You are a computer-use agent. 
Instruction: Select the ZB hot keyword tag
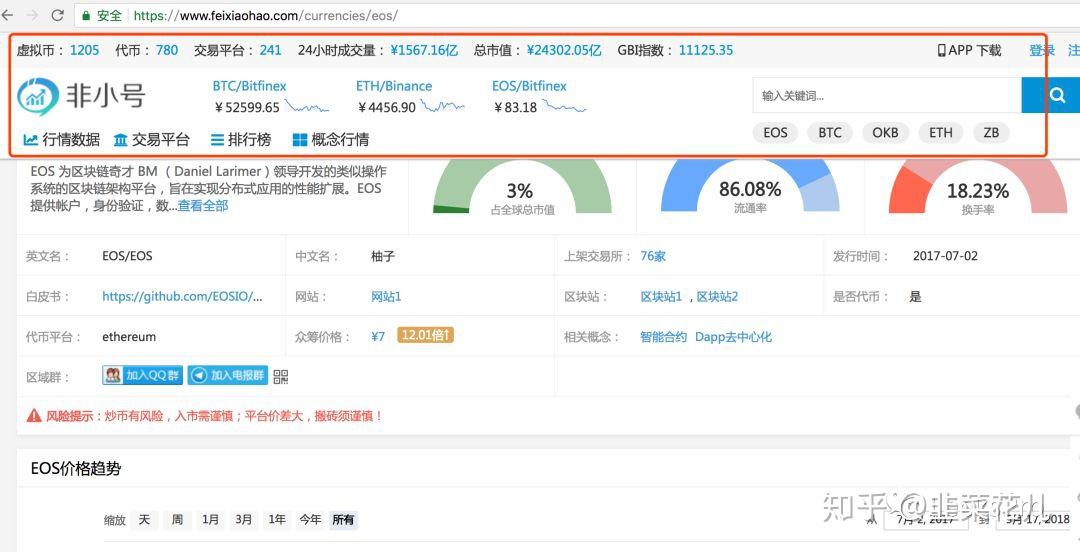coord(991,132)
